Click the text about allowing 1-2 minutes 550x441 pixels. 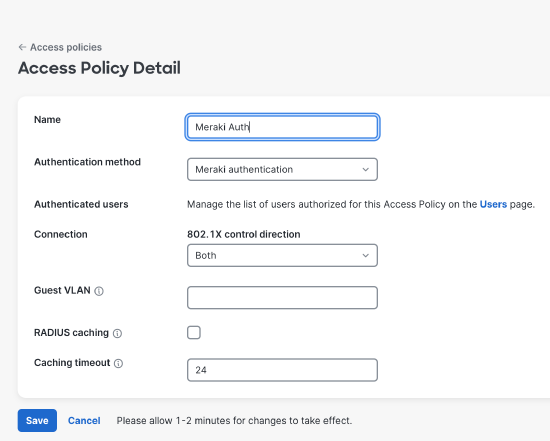pos(234,420)
